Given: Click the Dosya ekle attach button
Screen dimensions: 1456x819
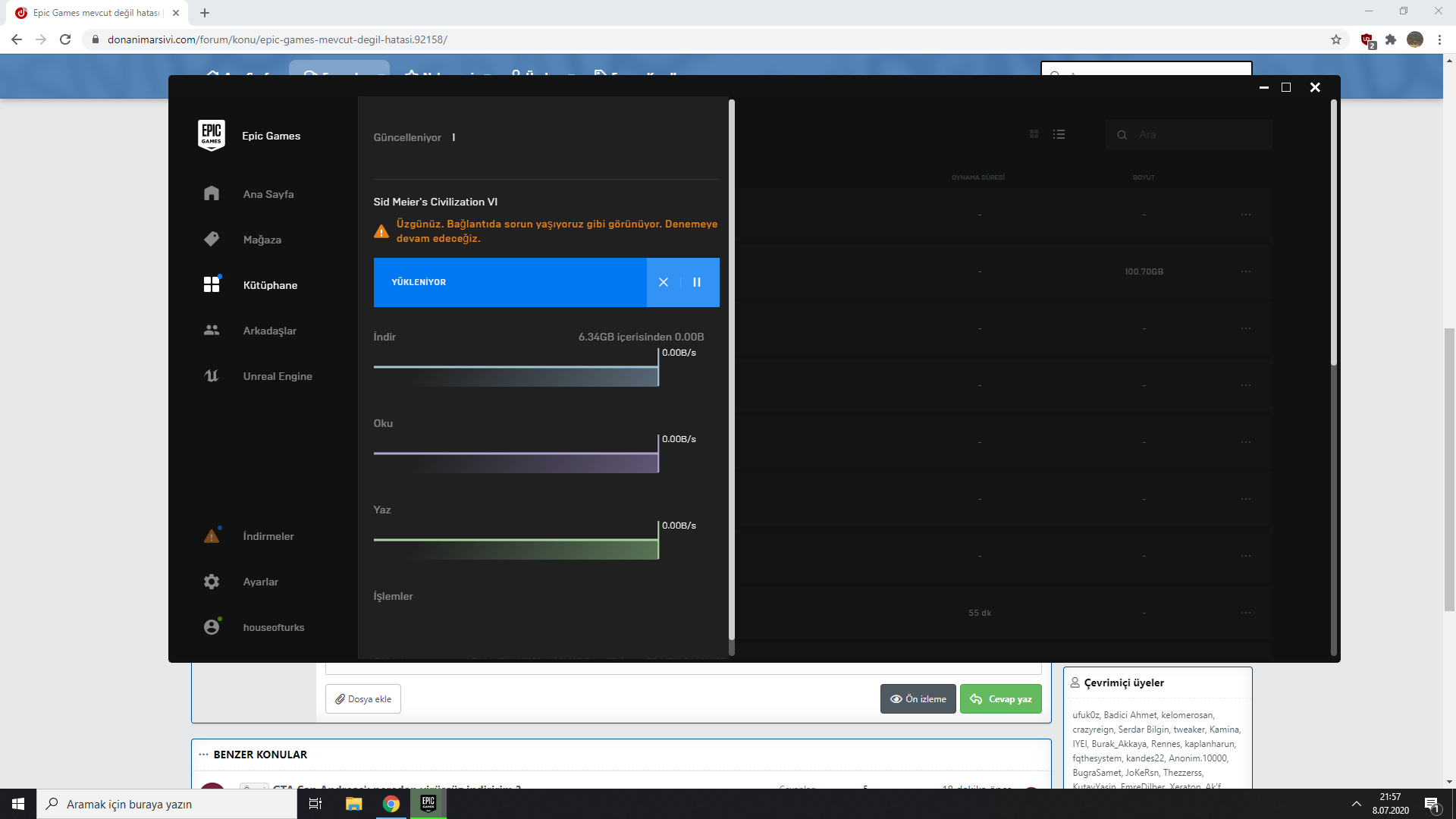Looking at the screenshot, I should (363, 699).
